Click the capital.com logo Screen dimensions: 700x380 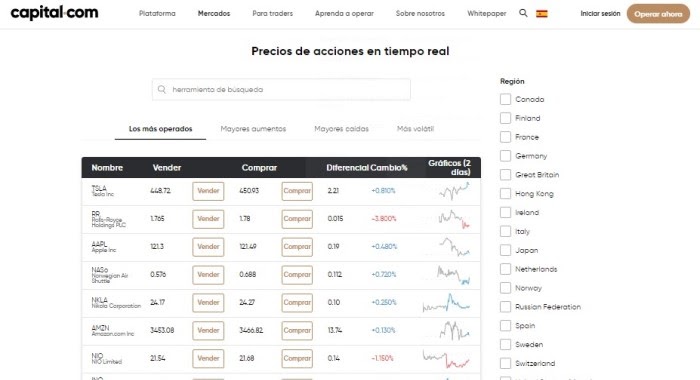coord(54,13)
